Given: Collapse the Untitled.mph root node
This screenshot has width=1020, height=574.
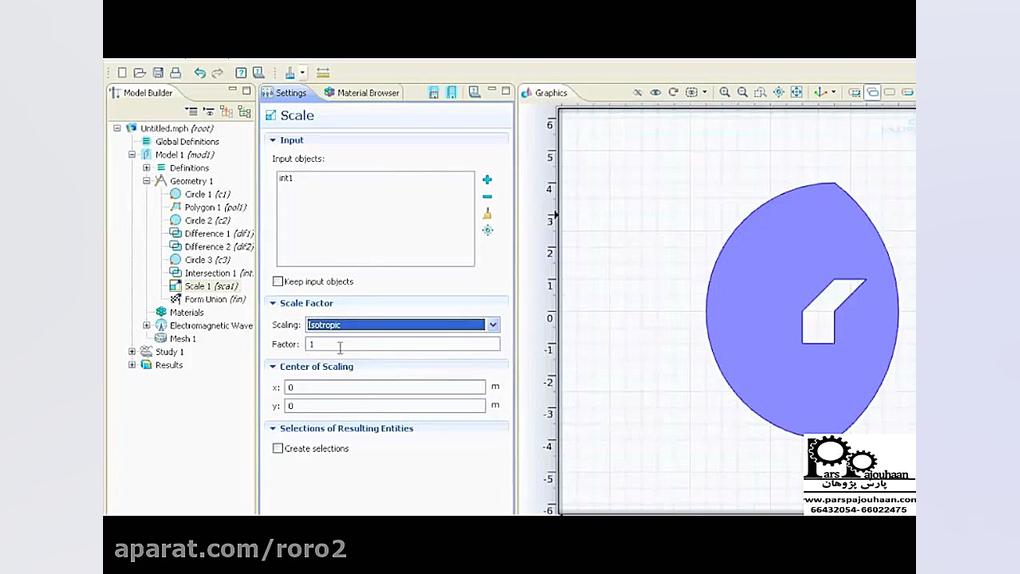Looking at the screenshot, I should (x=117, y=128).
